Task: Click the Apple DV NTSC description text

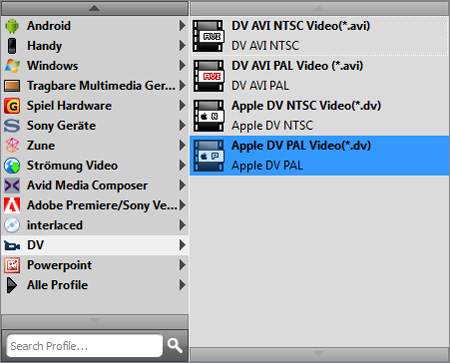Action: point(272,126)
